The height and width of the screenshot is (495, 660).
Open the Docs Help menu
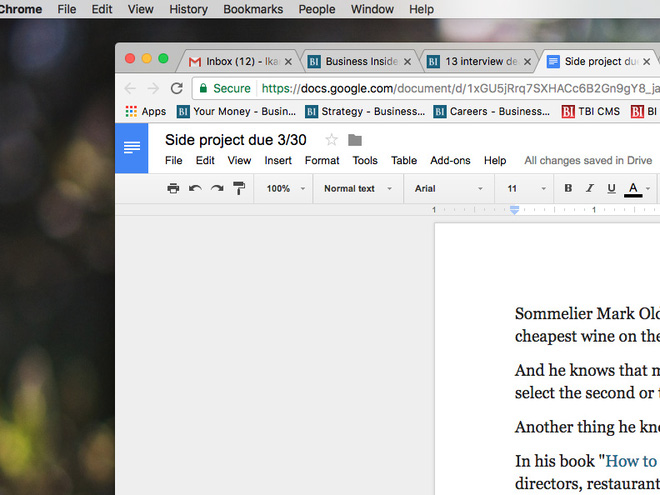point(495,160)
